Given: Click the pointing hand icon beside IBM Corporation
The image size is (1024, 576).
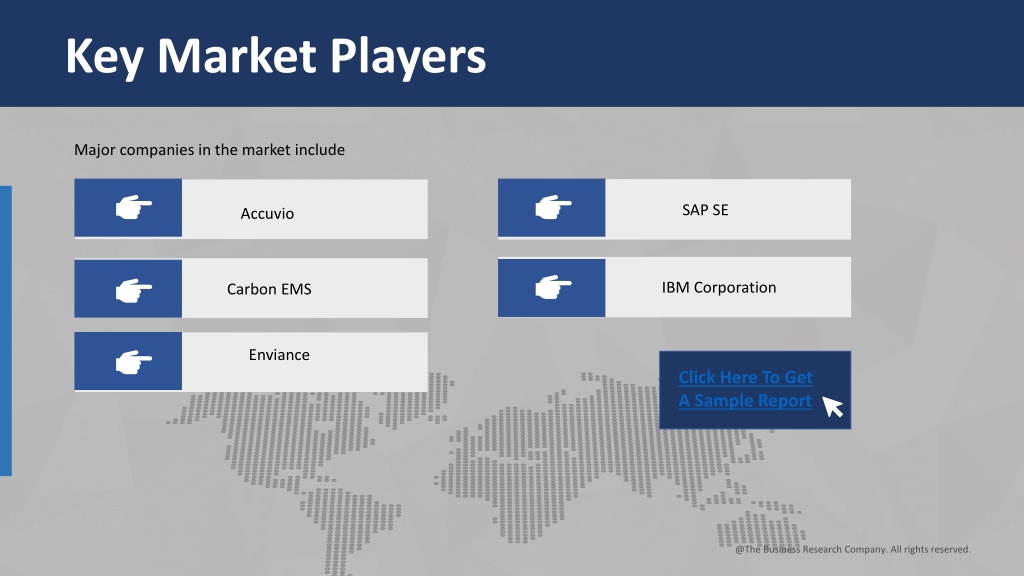Looking at the screenshot, I should [553, 287].
